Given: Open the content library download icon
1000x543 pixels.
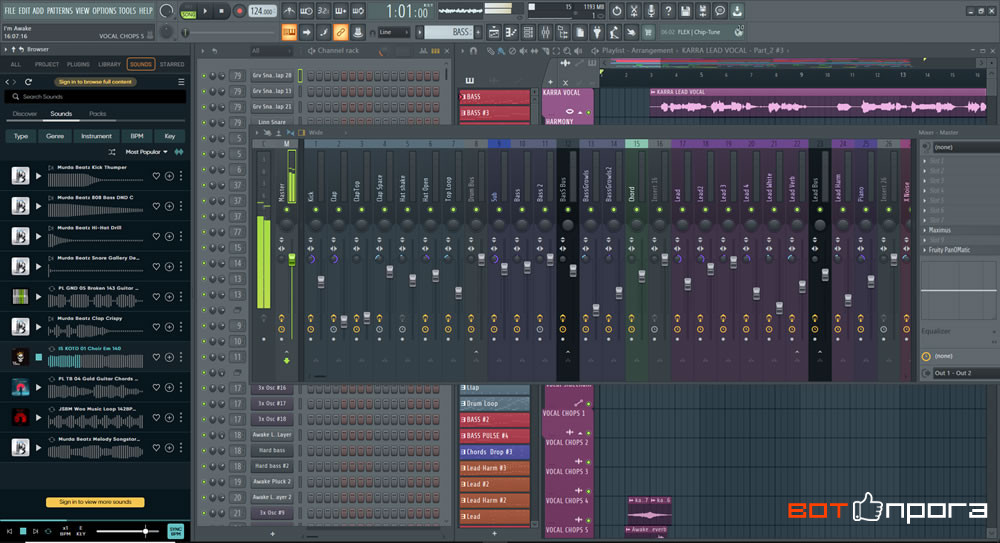Looking at the screenshot, I should click(737, 11).
